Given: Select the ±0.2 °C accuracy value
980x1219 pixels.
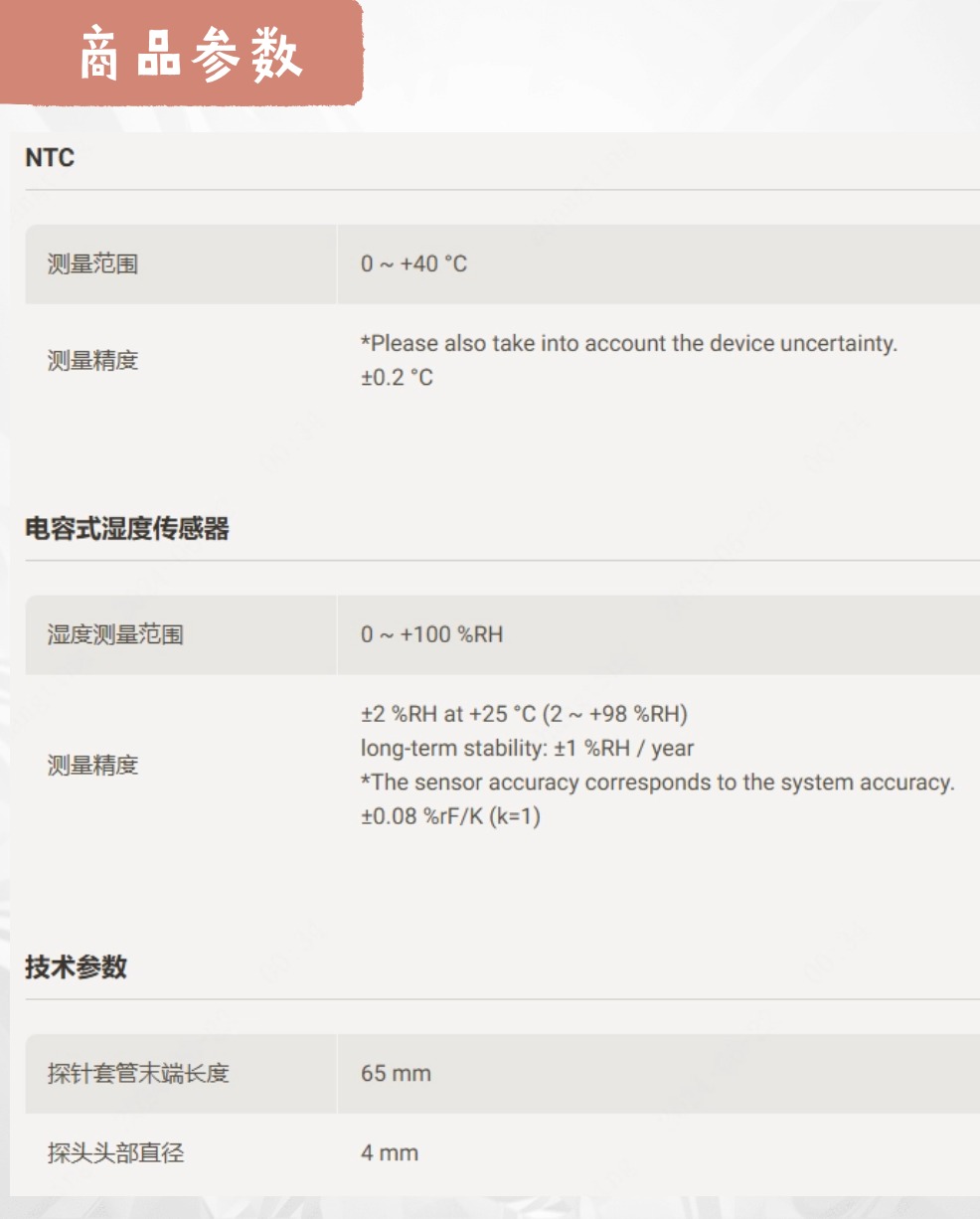Looking at the screenshot, I should [x=397, y=377].
